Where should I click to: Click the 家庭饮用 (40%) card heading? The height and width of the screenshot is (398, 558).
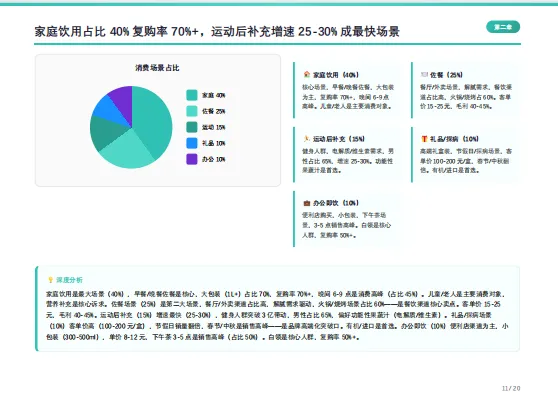click(x=336, y=75)
